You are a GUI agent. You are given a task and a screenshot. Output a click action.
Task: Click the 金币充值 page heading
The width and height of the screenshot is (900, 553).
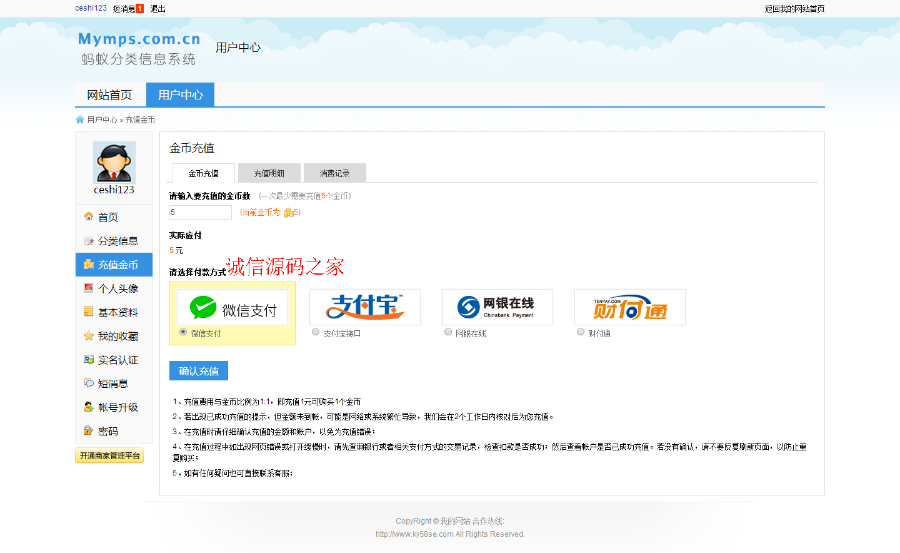(x=192, y=148)
